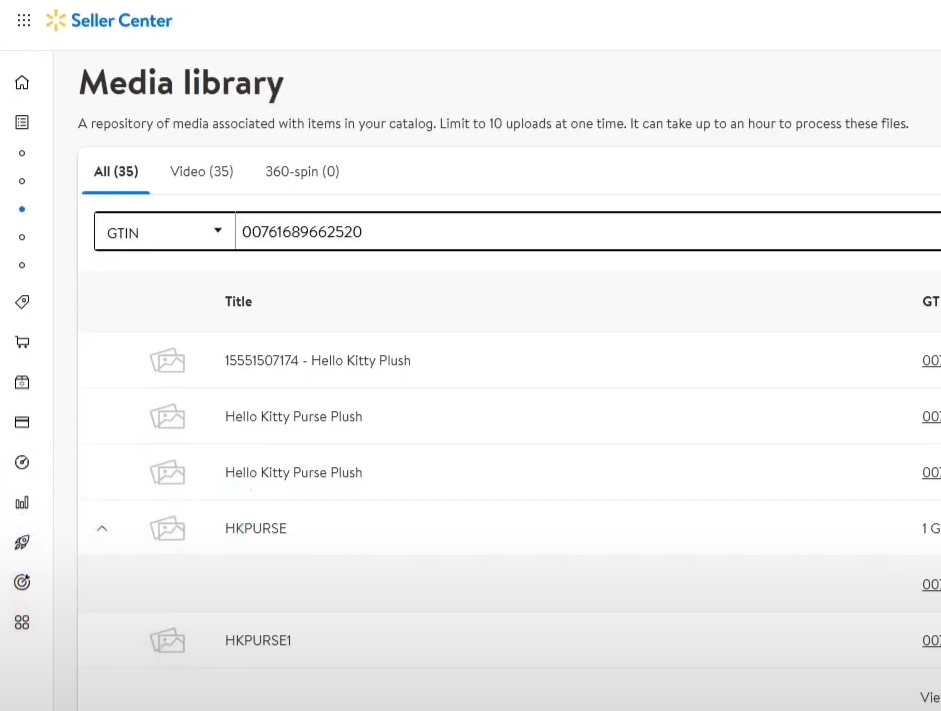The width and height of the screenshot is (941, 711).
Task: Go to Home in the sidebar
Action: pos(22,83)
